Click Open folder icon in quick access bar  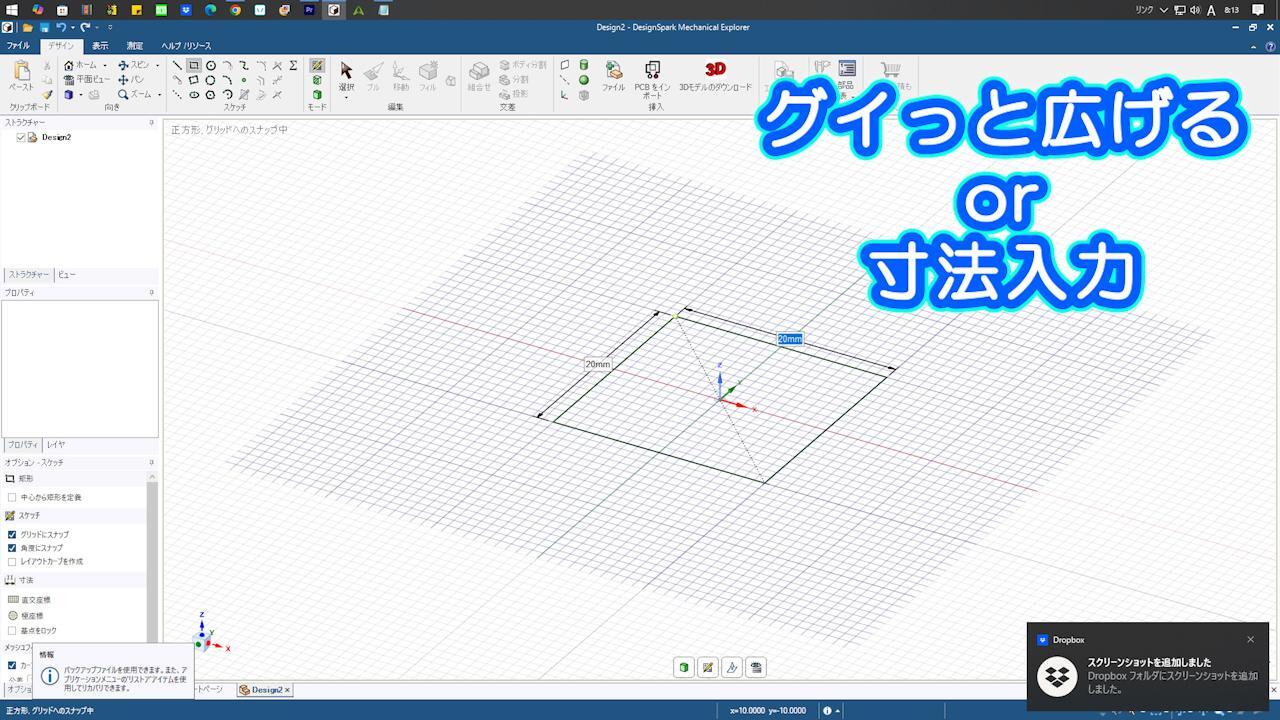point(28,27)
